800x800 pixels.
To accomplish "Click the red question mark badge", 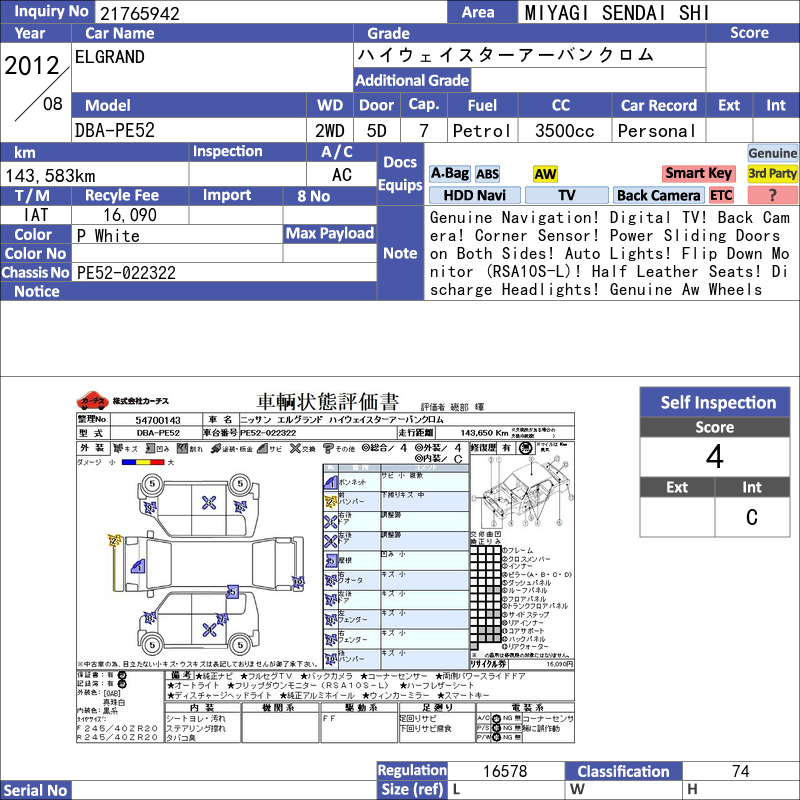I will 772,195.
